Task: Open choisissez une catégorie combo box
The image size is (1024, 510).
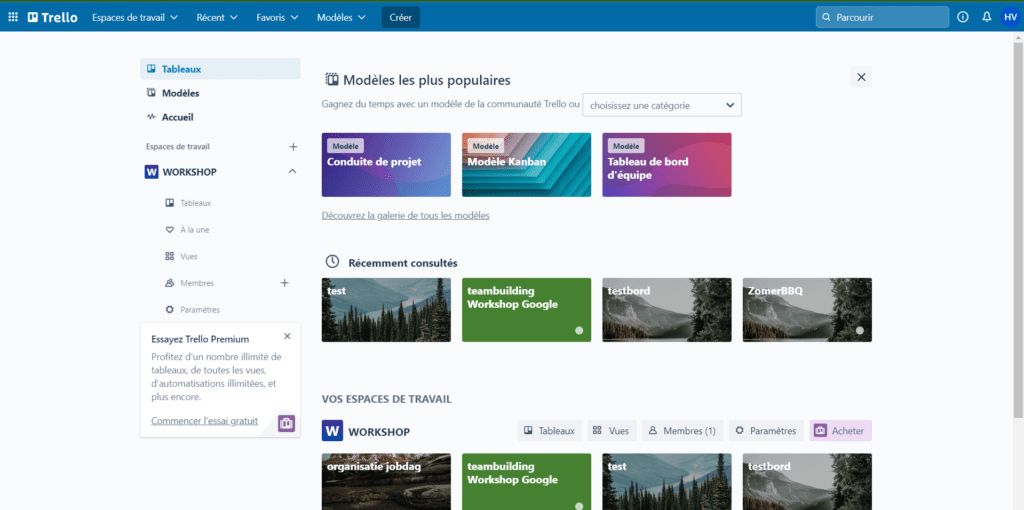Action: [662, 105]
